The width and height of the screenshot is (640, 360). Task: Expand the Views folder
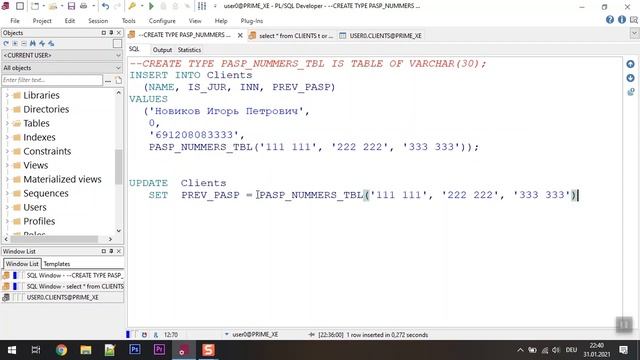point(7,165)
